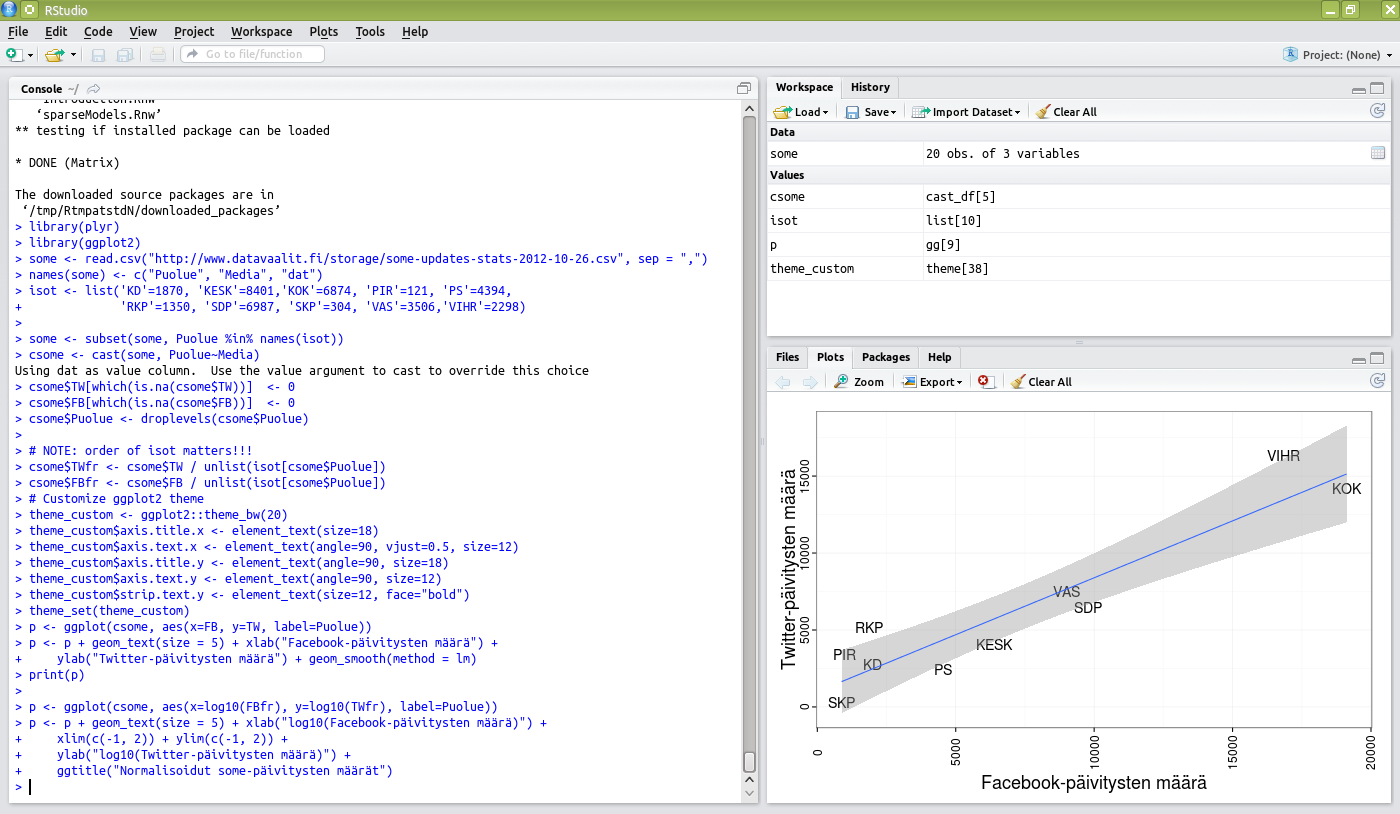Expand the recent files dropdown arrow
The width and height of the screenshot is (1400, 814).
[73, 55]
